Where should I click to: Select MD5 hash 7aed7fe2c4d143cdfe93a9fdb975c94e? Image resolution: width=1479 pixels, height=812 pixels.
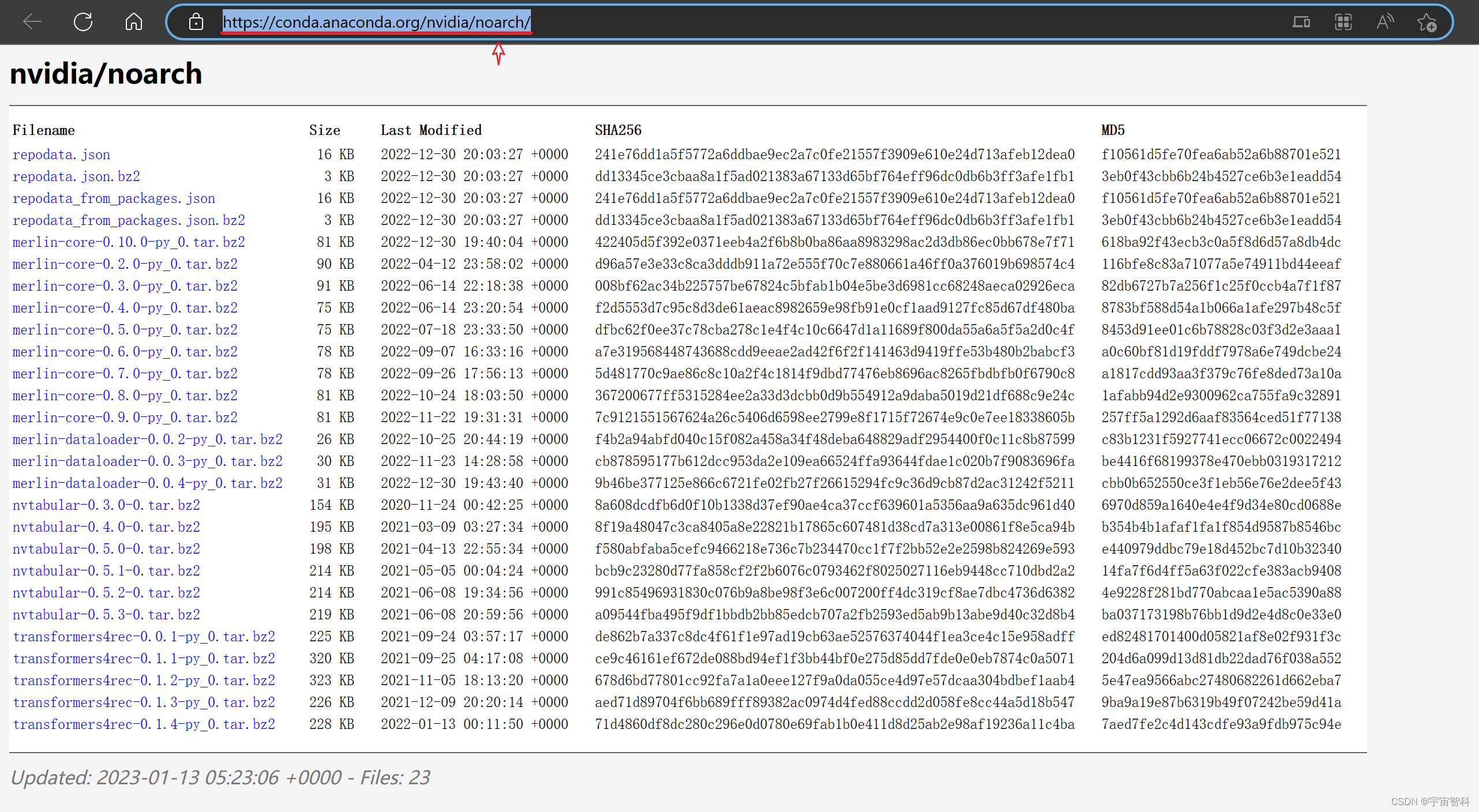pos(1221,724)
